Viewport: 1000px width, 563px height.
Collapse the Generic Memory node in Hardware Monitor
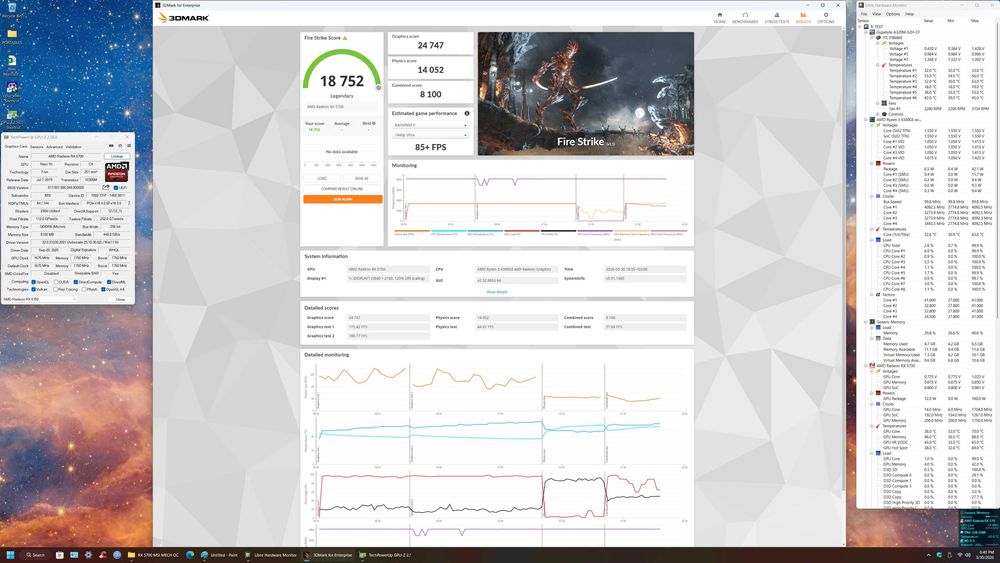pyautogui.click(x=866, y=322)
